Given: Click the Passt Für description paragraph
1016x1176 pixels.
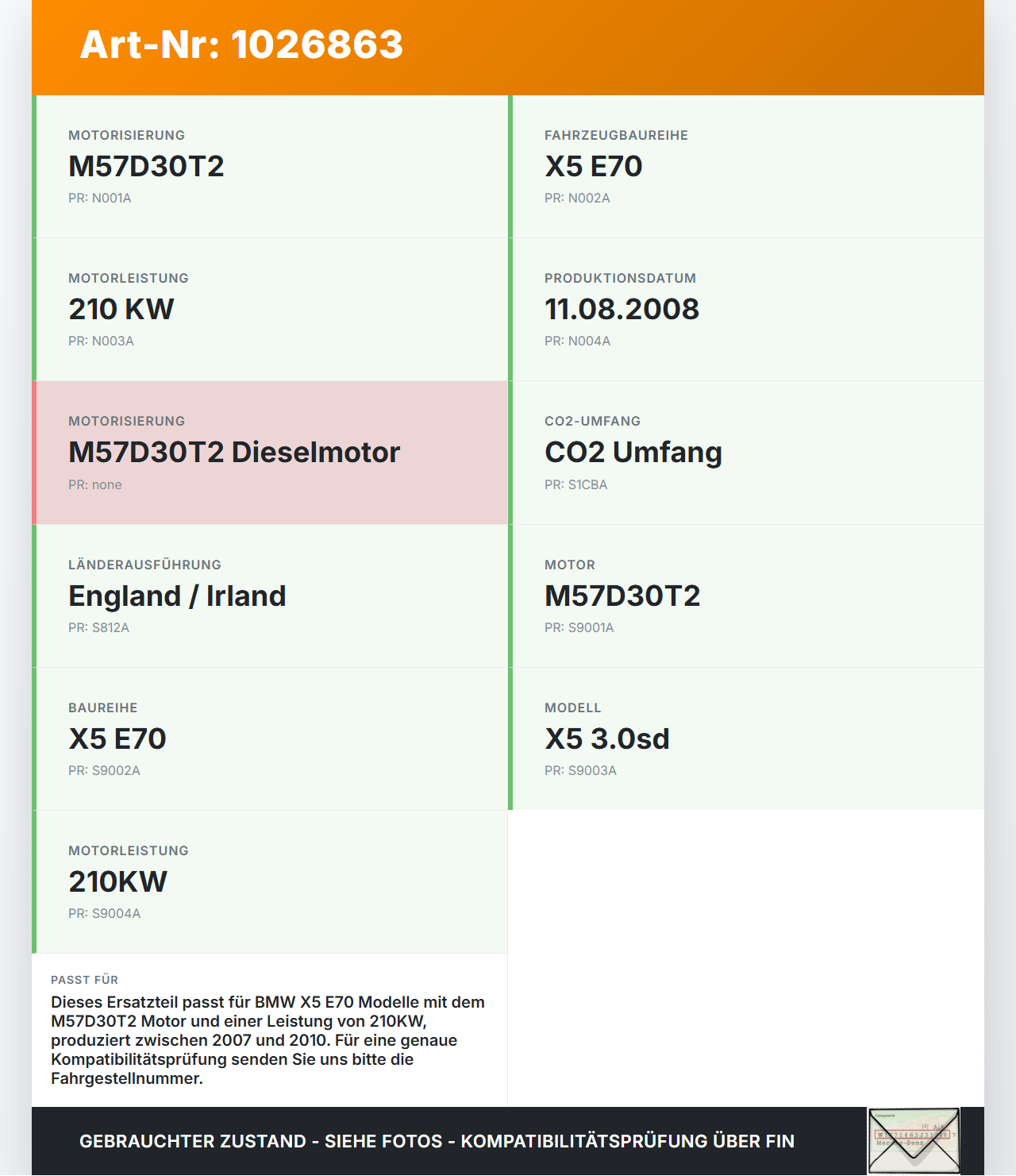Looking at the screenshot, I should [268, 1040].
